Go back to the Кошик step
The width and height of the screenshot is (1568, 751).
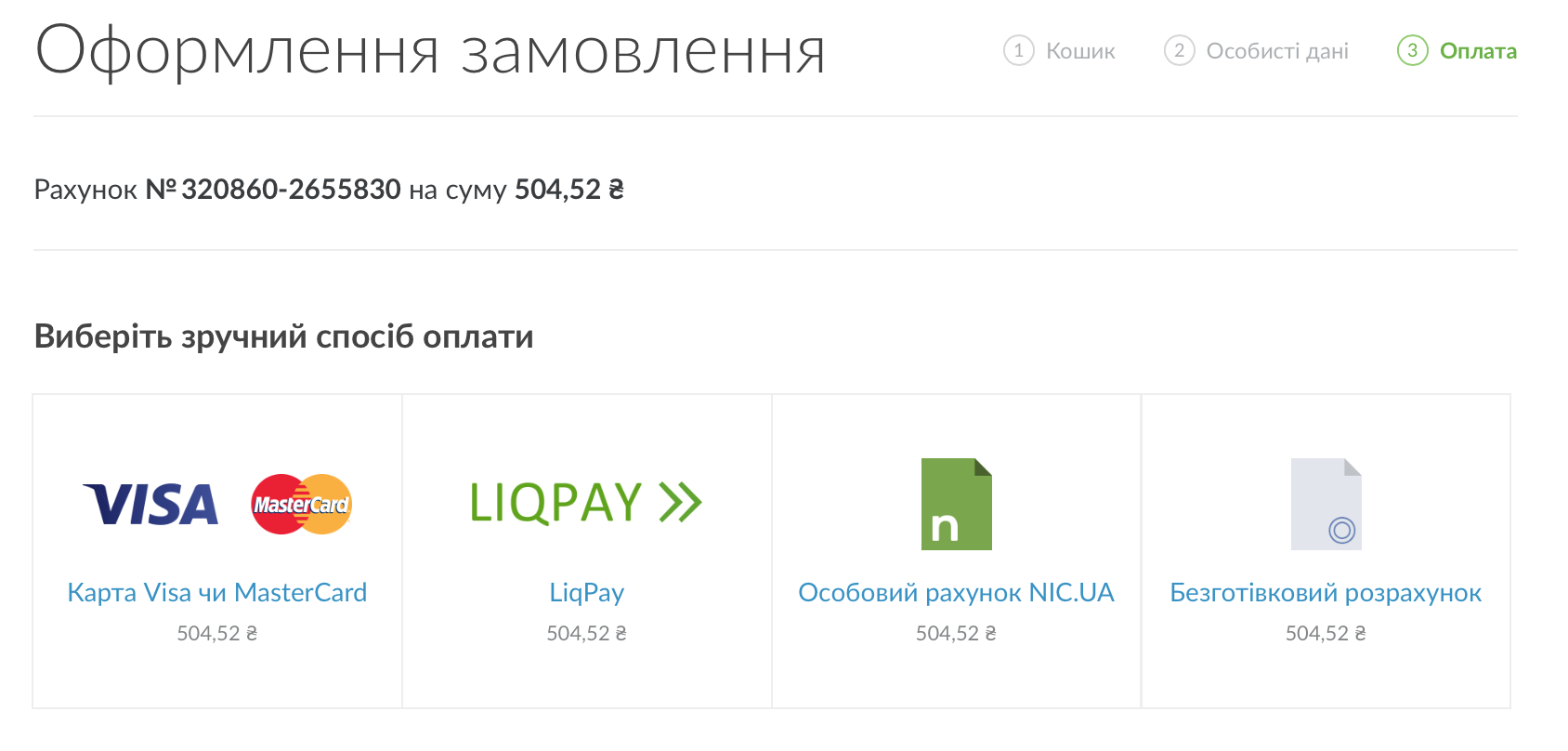1080,51
